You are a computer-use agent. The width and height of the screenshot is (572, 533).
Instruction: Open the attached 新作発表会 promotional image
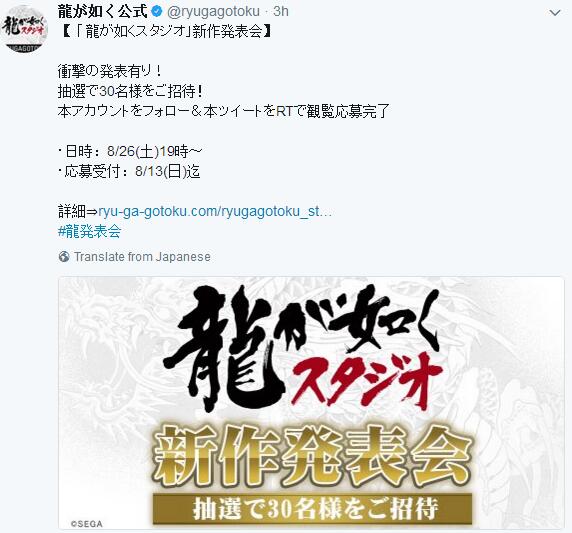click(311, 403)
